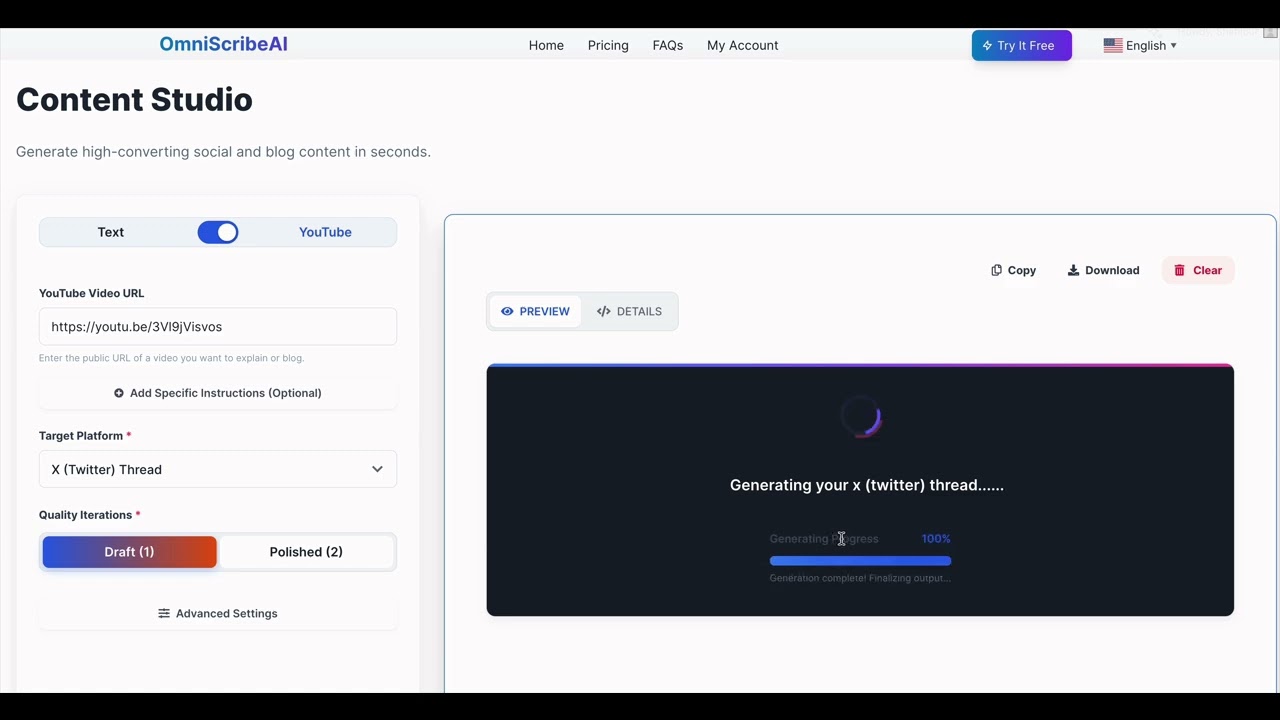The width and height of the screenshot is (1280, 720).
Task: Switch to the PREVIEW tab
Action: click(535, 311)
